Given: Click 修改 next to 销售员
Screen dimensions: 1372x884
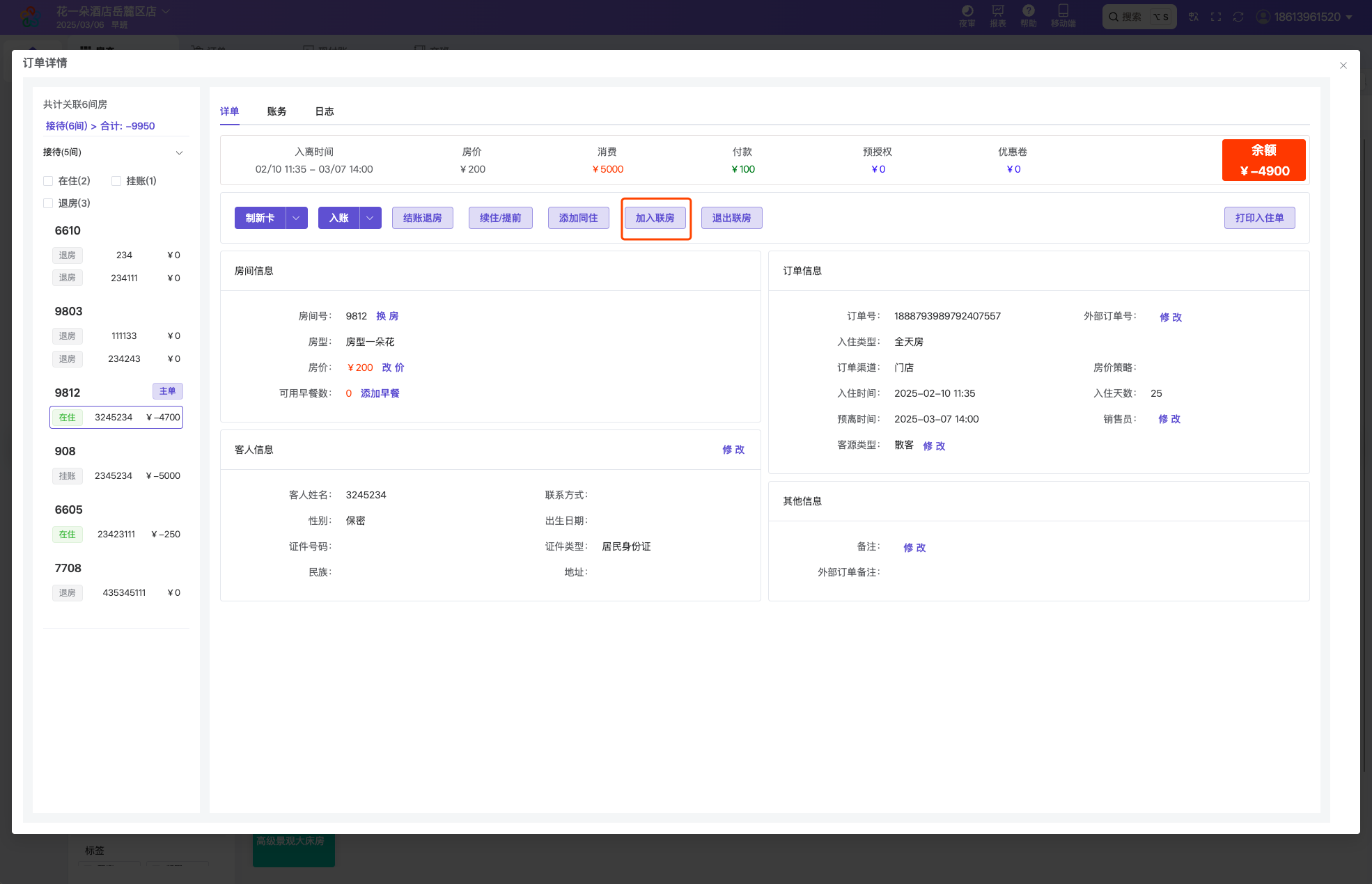Looking at the screenshot, I should tap(1169, 419).
